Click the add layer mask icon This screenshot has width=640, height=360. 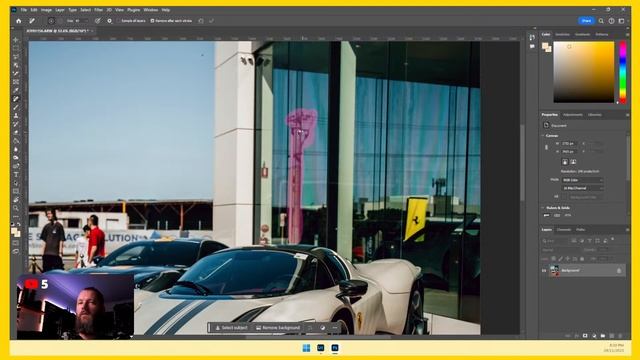[585, 336]
